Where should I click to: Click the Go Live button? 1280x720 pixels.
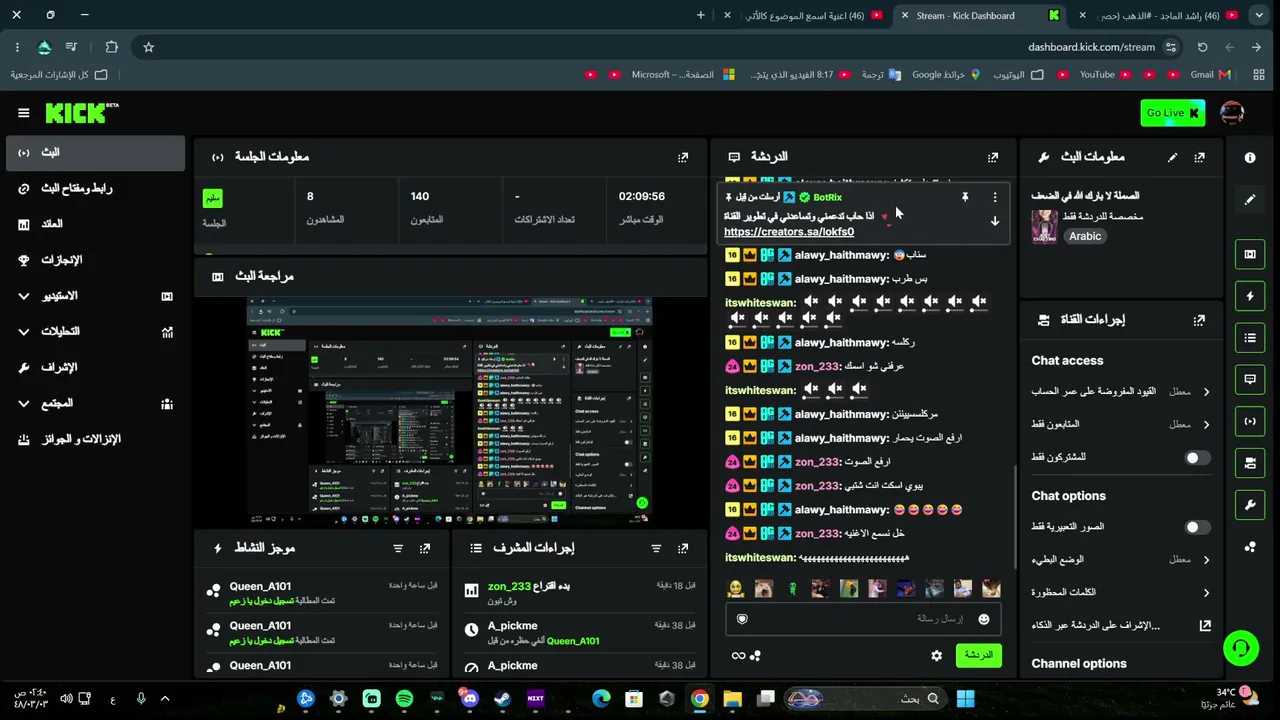pyautogui.click(x=1173, y=113)
